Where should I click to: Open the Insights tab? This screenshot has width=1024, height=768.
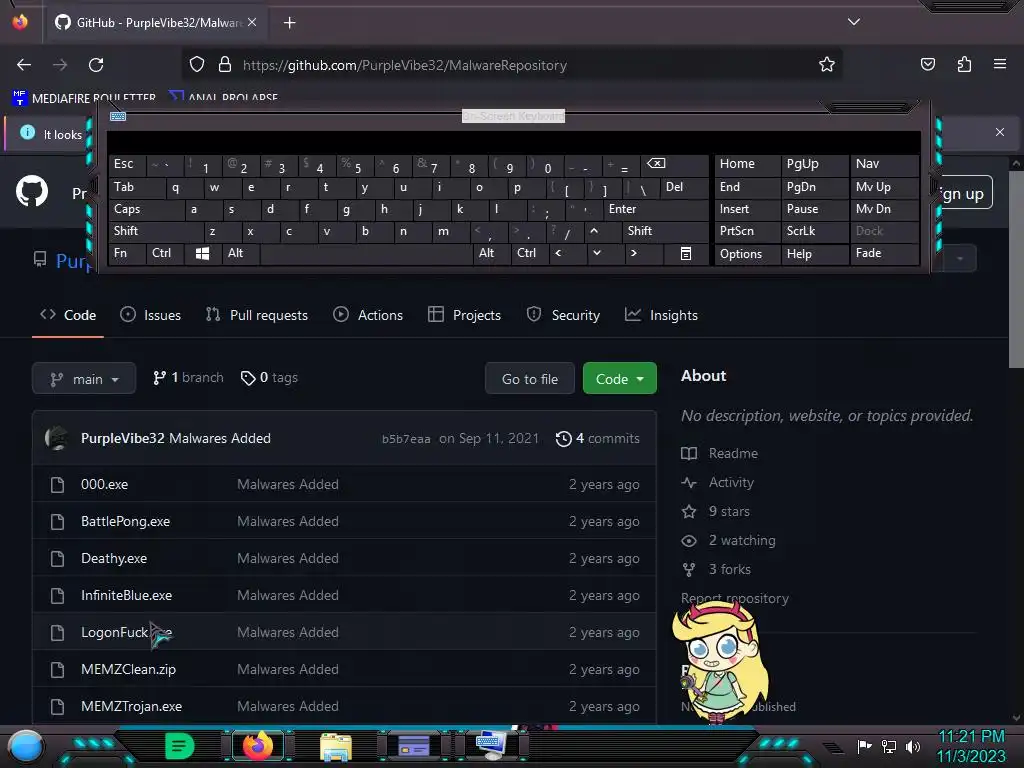[662, 315]
